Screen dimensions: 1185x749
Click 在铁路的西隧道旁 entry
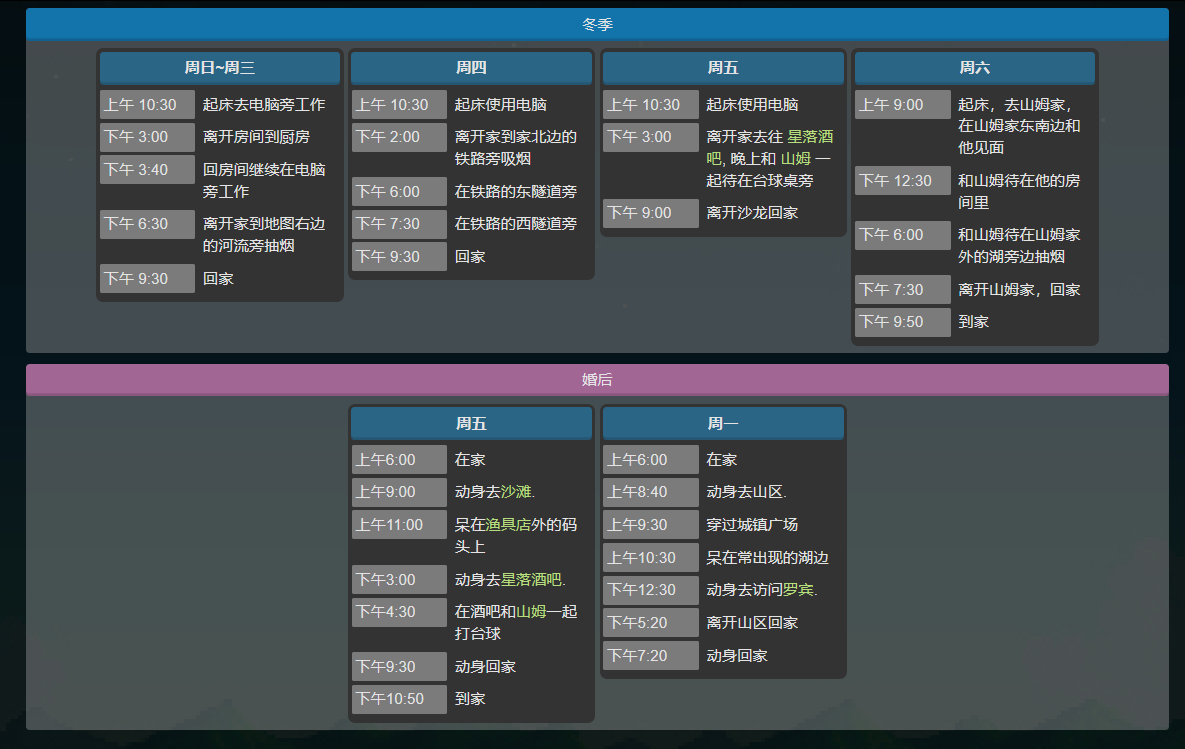[515, 224]
